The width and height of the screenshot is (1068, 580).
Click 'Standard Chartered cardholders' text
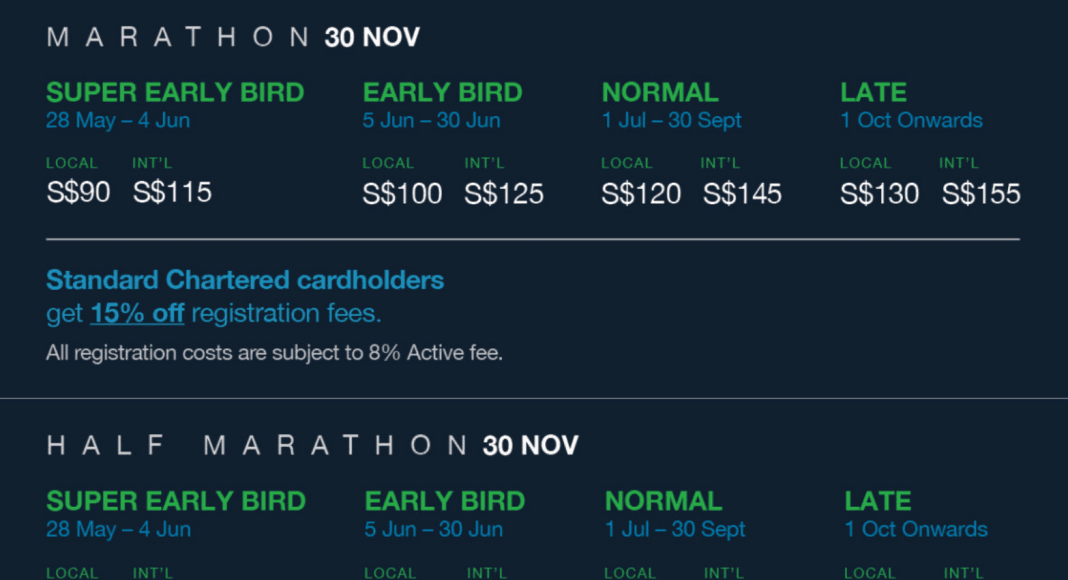coord(245,280)
